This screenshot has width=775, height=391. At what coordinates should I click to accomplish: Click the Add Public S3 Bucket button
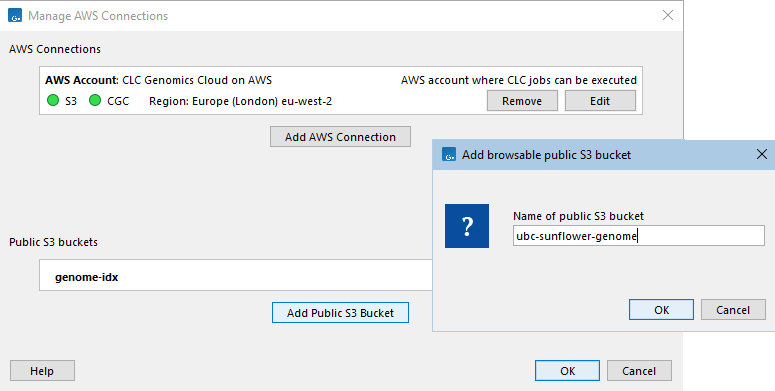tap(340, 313)
